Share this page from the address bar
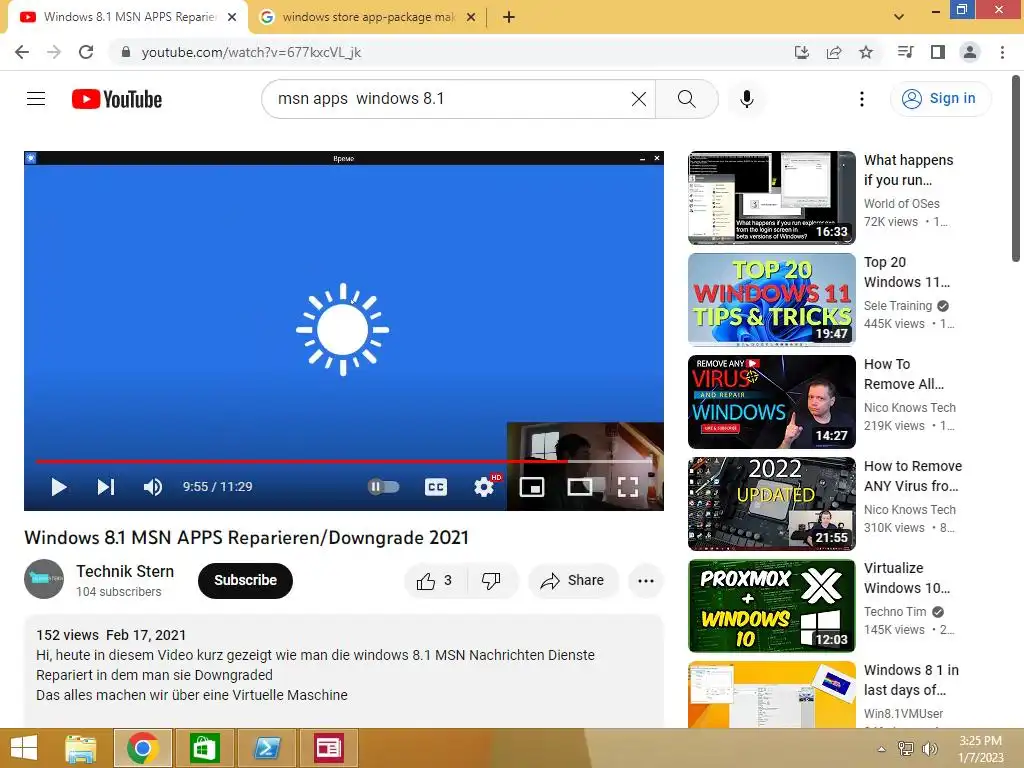The image size is (1024, 768). point(834,52)
